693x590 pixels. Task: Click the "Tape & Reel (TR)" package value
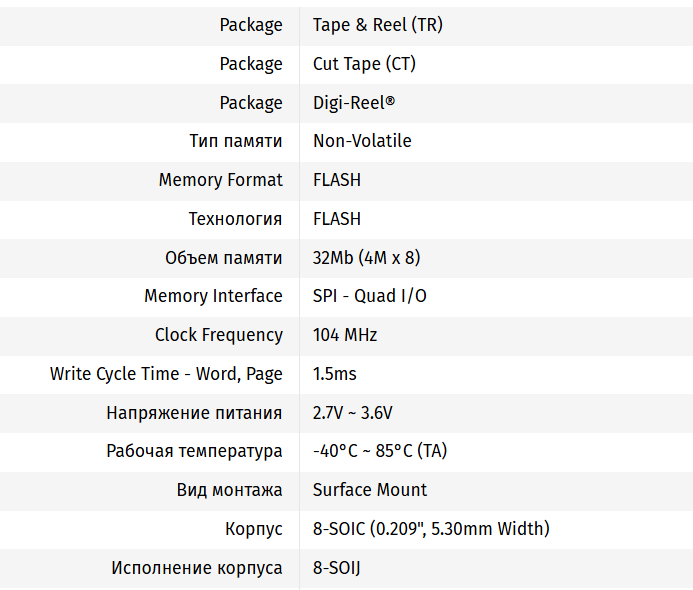[377, 25]
